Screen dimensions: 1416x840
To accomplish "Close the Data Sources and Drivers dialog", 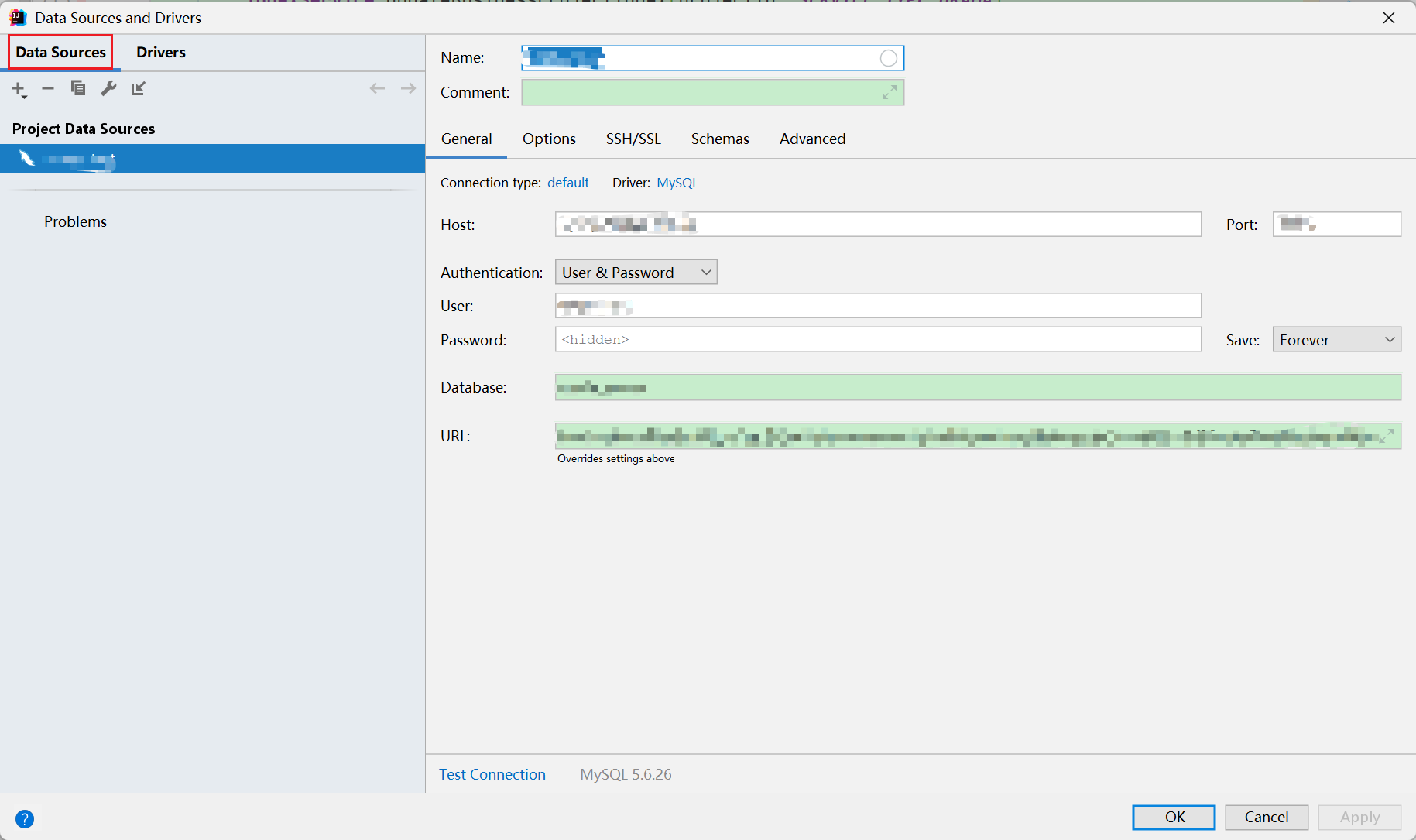I will click(x=1389, y=18).
